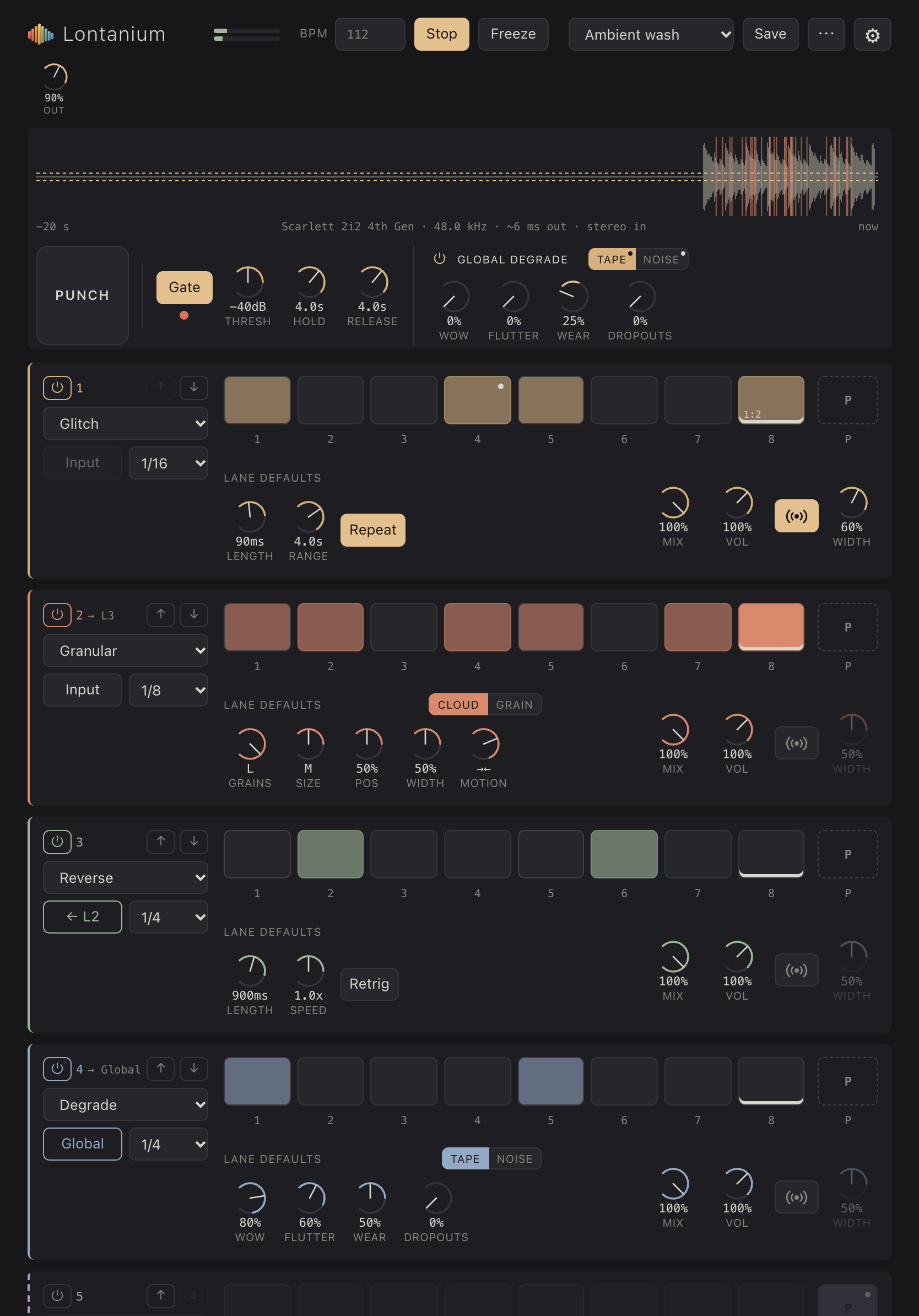This screenshot has width=919, height=1316.
Task: Move lane 3 down with arrow
Action: [x=193, y=842]
